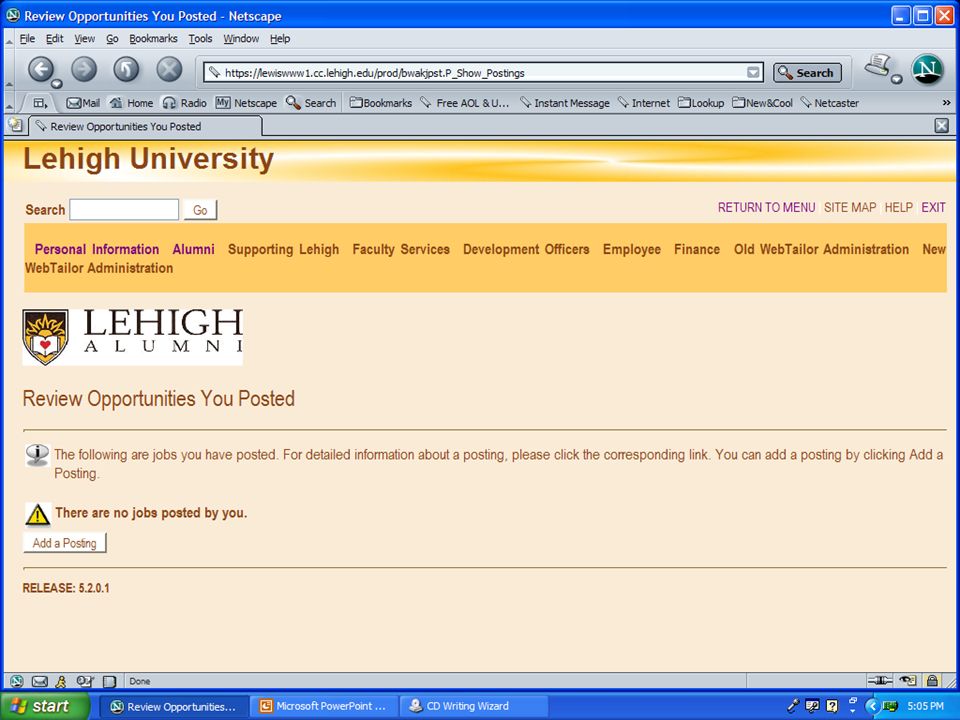
Task: Click the Lehigh Alumni logo image
Action: pos(133,337)
